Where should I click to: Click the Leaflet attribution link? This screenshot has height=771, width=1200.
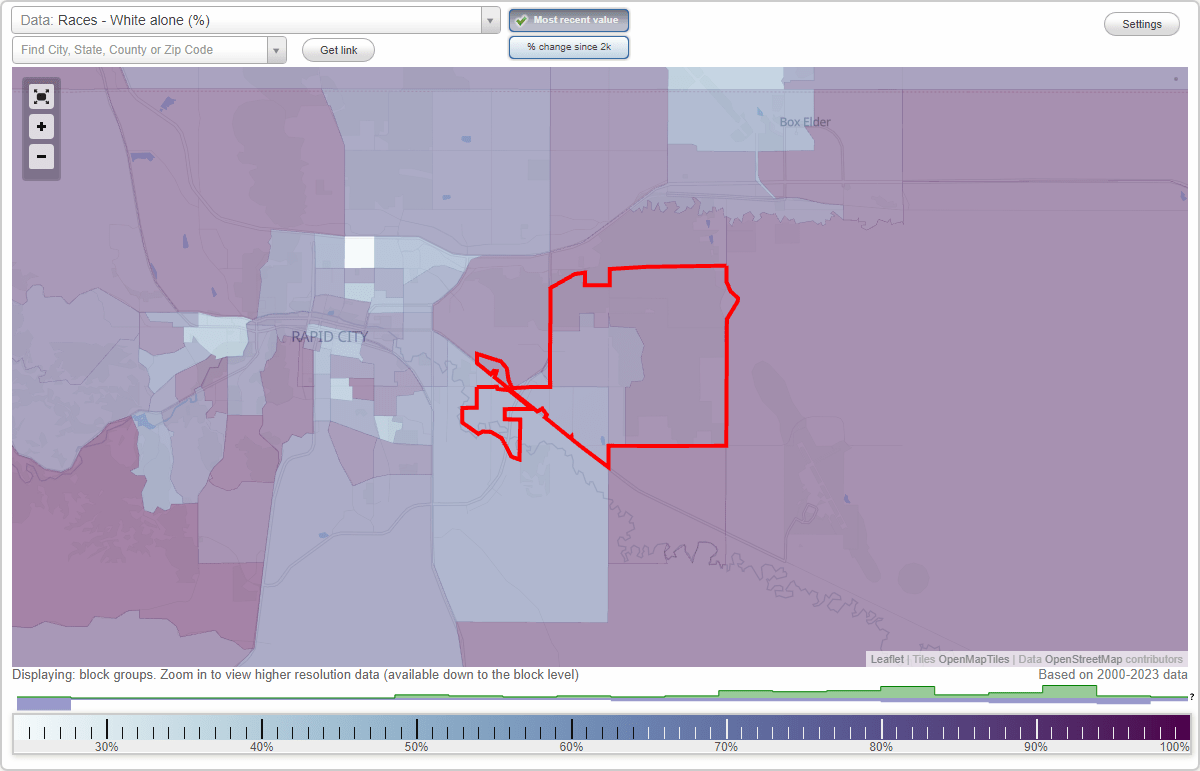[887, 659]
